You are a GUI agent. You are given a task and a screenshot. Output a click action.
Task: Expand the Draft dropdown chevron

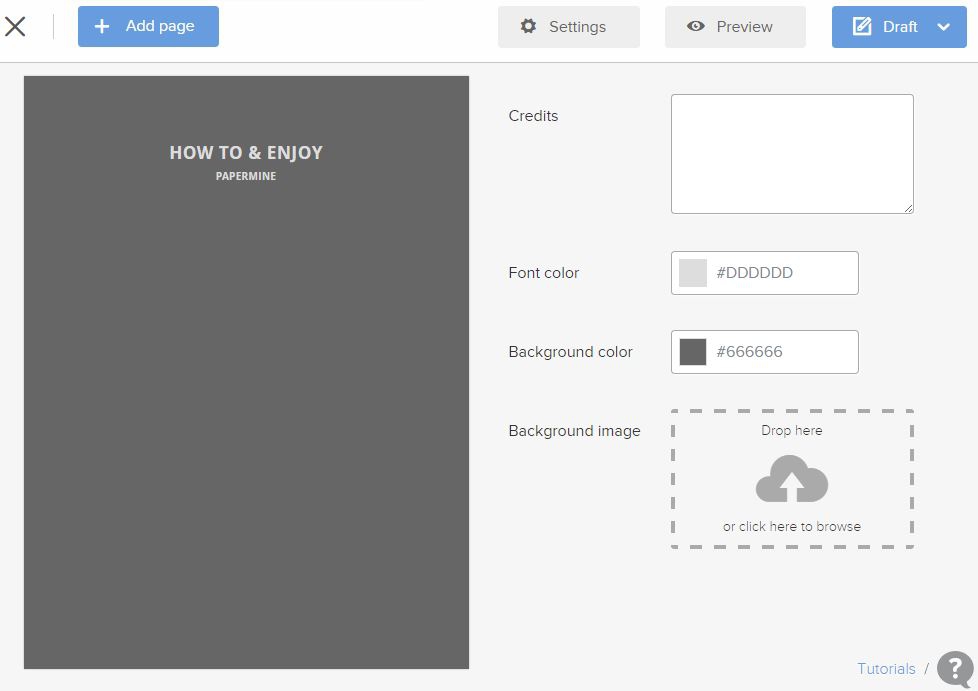tap(943, 27)
